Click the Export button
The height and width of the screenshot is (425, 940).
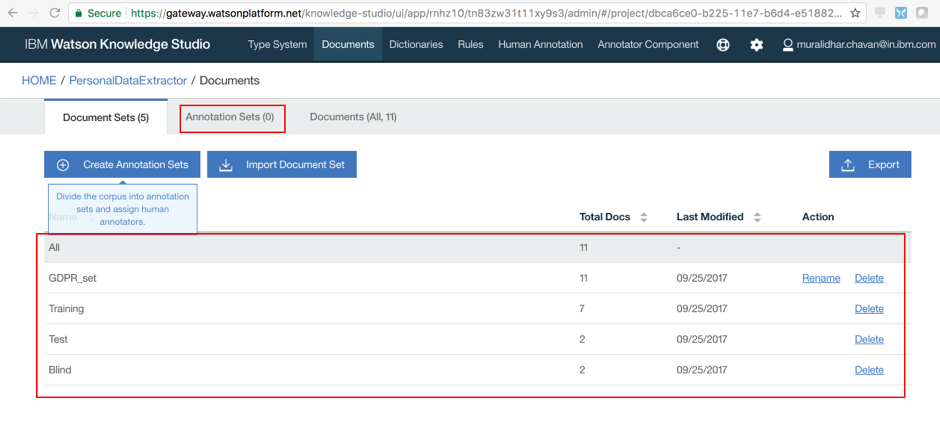870,164
